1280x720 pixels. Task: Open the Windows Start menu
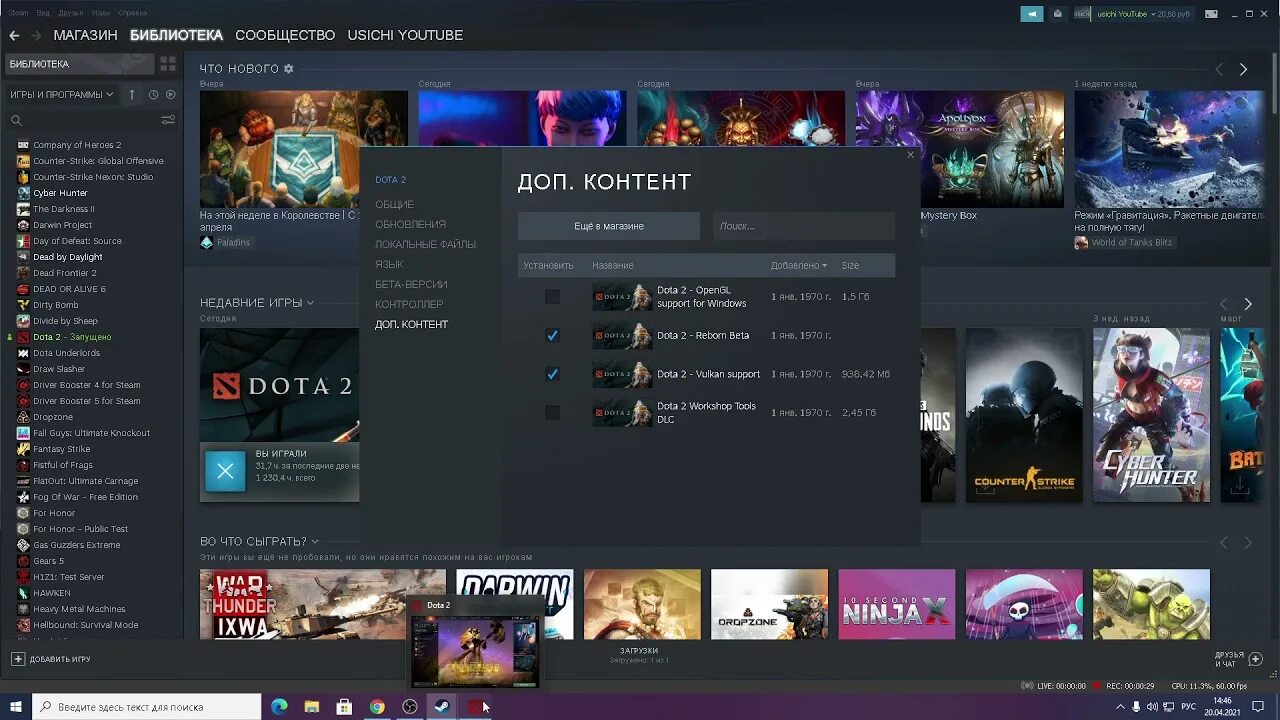[x=16, y=707]
